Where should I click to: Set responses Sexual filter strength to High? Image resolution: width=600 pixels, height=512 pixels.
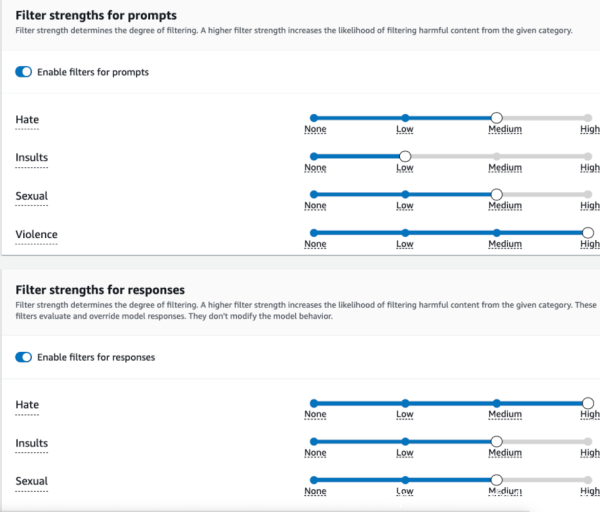point(588,479)
